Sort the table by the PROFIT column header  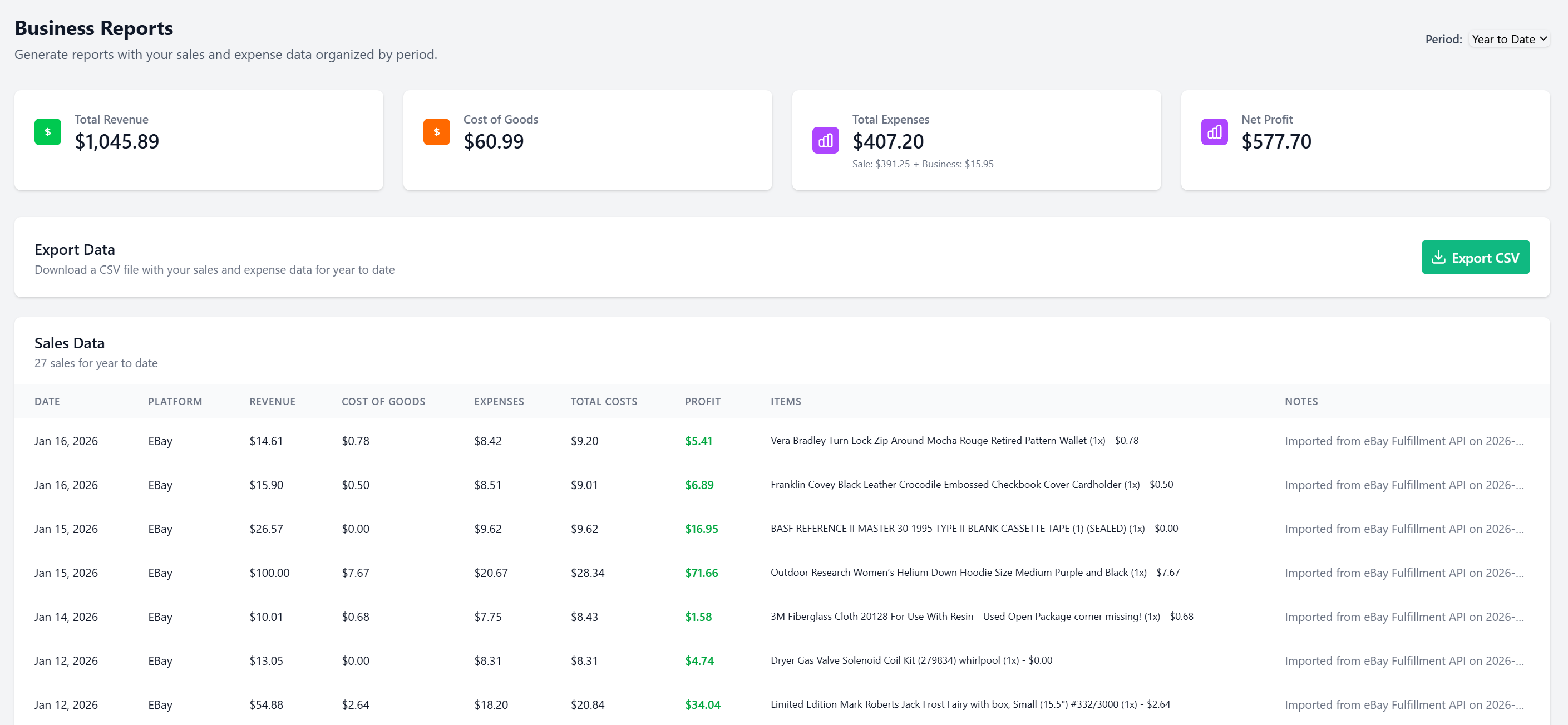(702, 401)
